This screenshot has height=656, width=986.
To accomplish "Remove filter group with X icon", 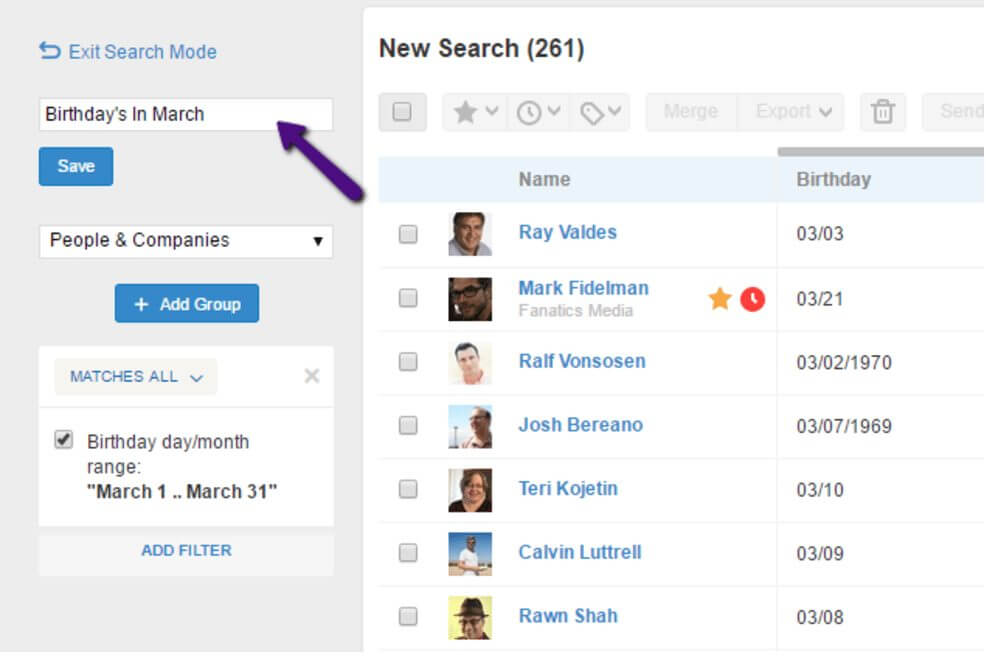I will click(311, 376).
